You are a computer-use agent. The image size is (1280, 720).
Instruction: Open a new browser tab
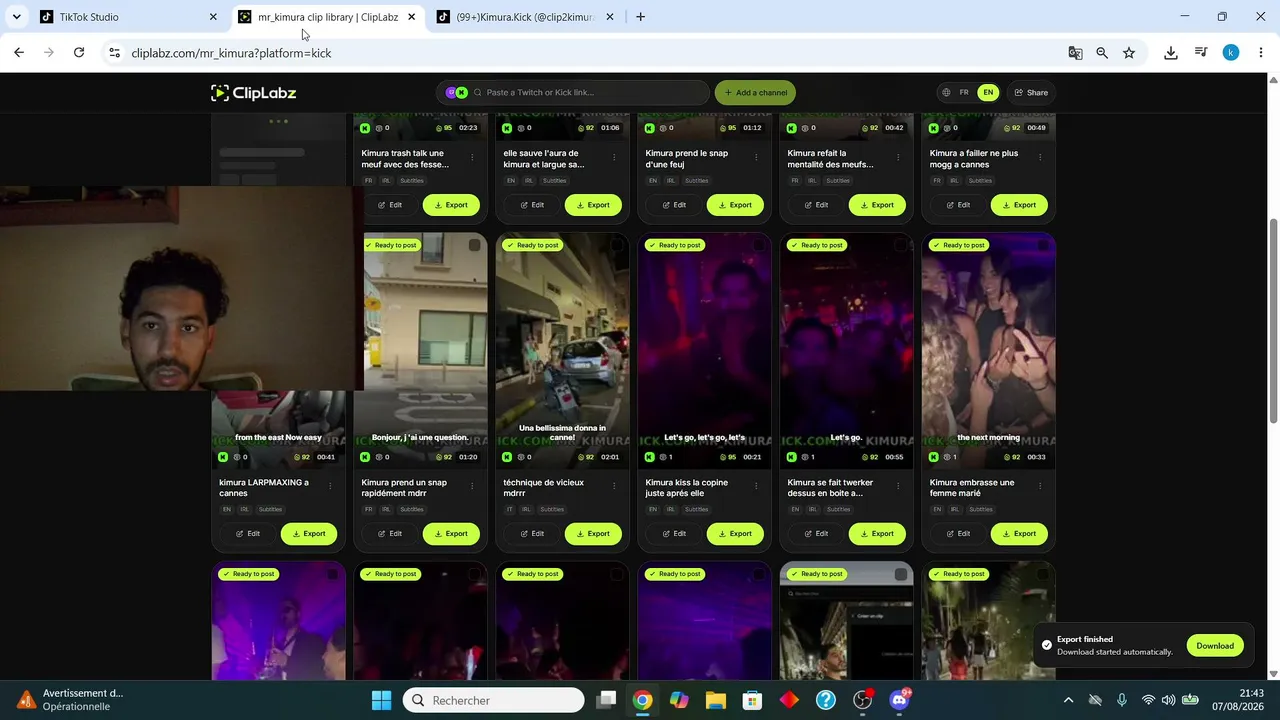640,17
